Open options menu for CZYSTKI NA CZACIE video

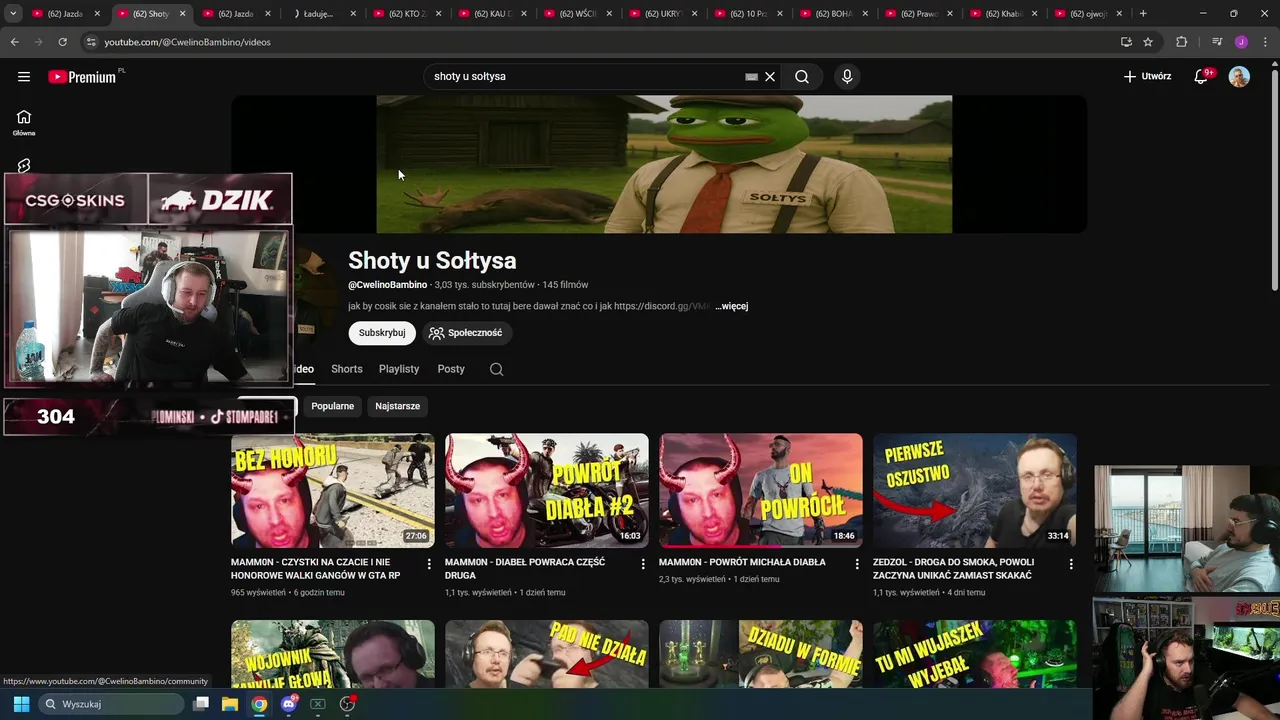pyautogui.click(x=429, y=565)
